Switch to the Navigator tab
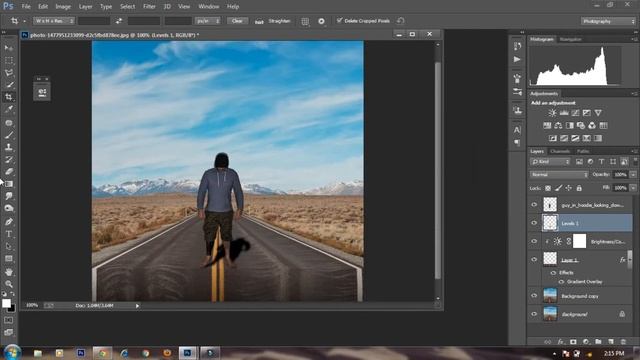The height and width of the screenshot is (360, 640). [570, 40]
